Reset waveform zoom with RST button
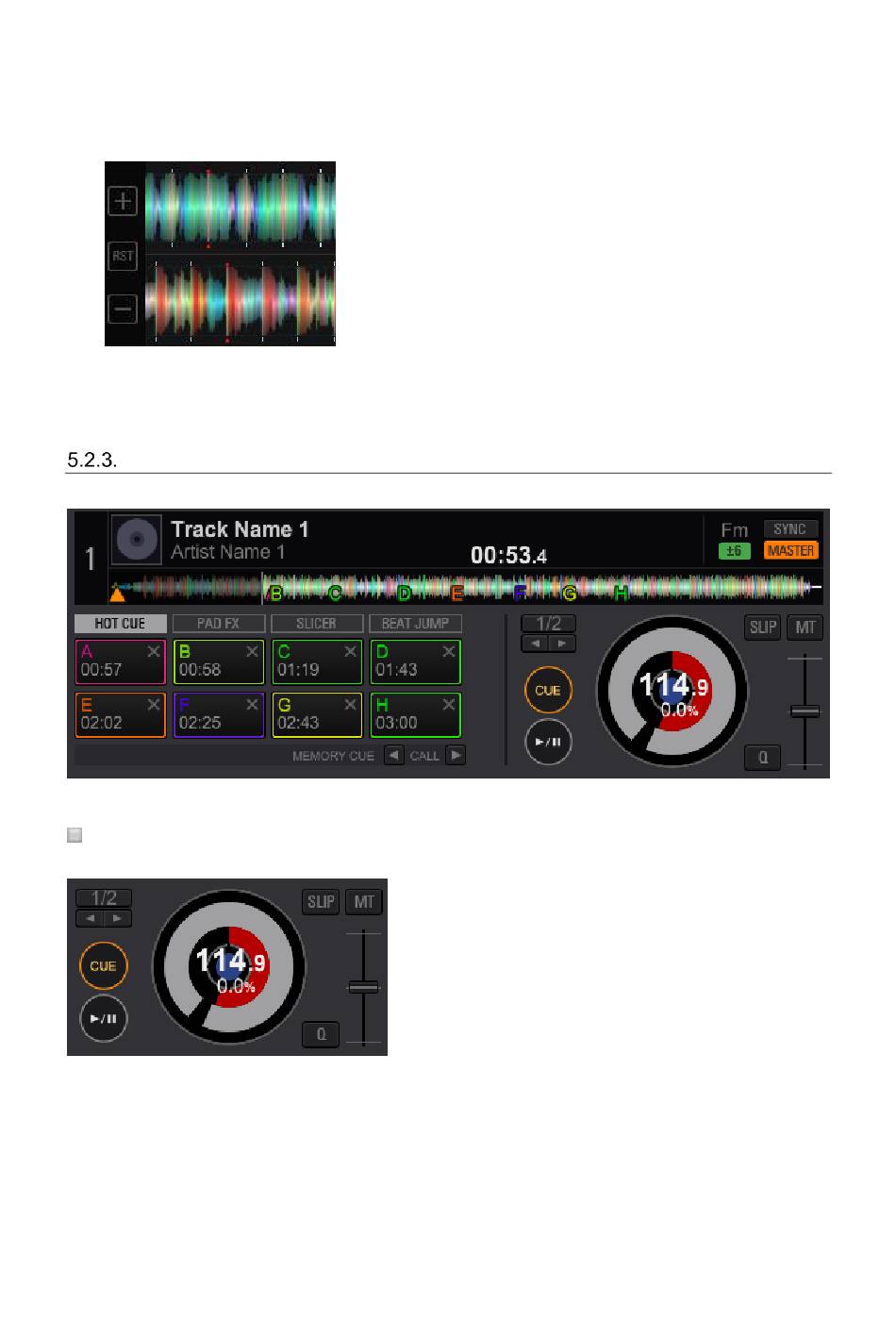This screenshot has height=1339, width=896. click(x=123, y=256)
